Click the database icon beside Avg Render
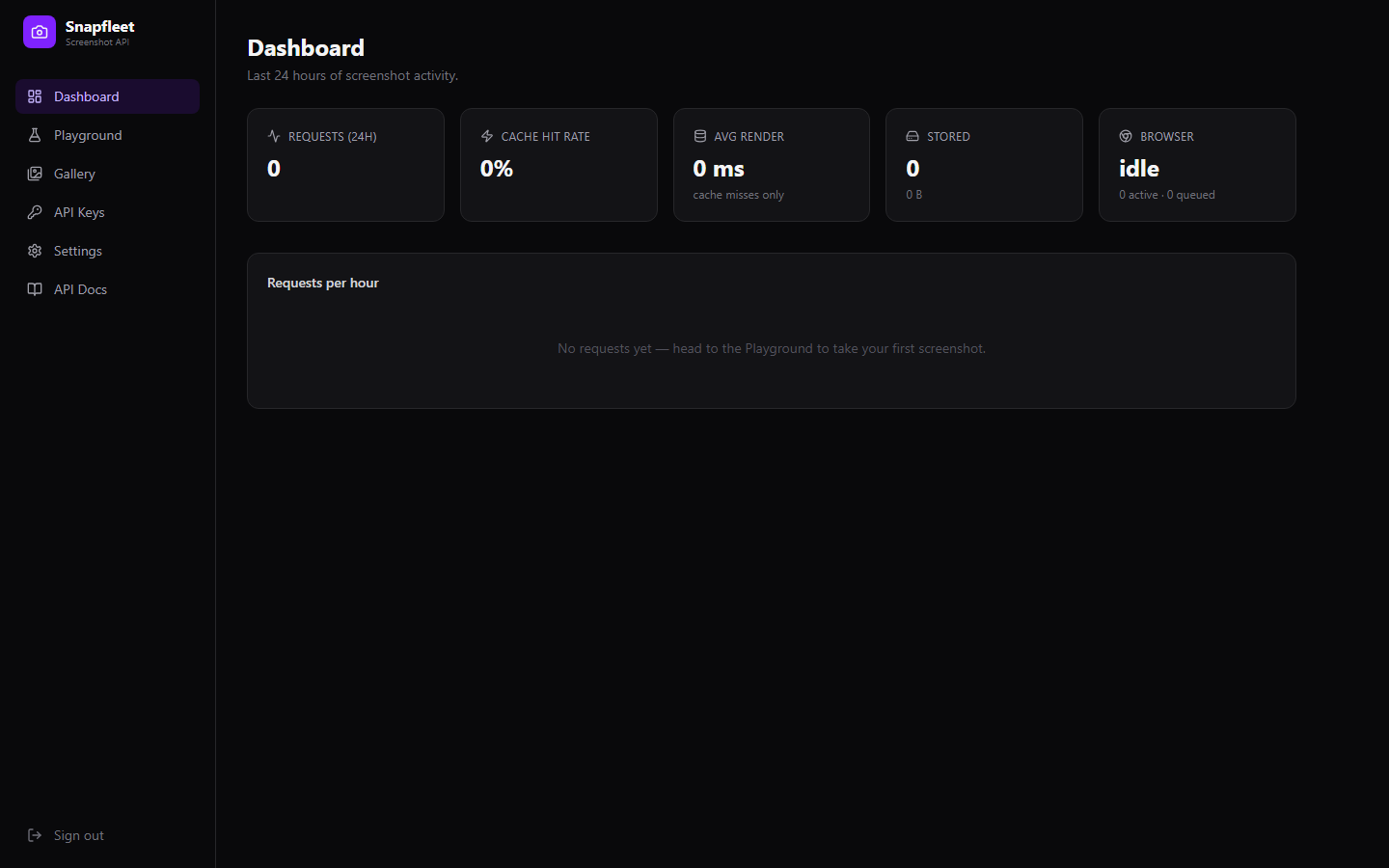This screenshot has width=1389, height=868. coord(700,136)
